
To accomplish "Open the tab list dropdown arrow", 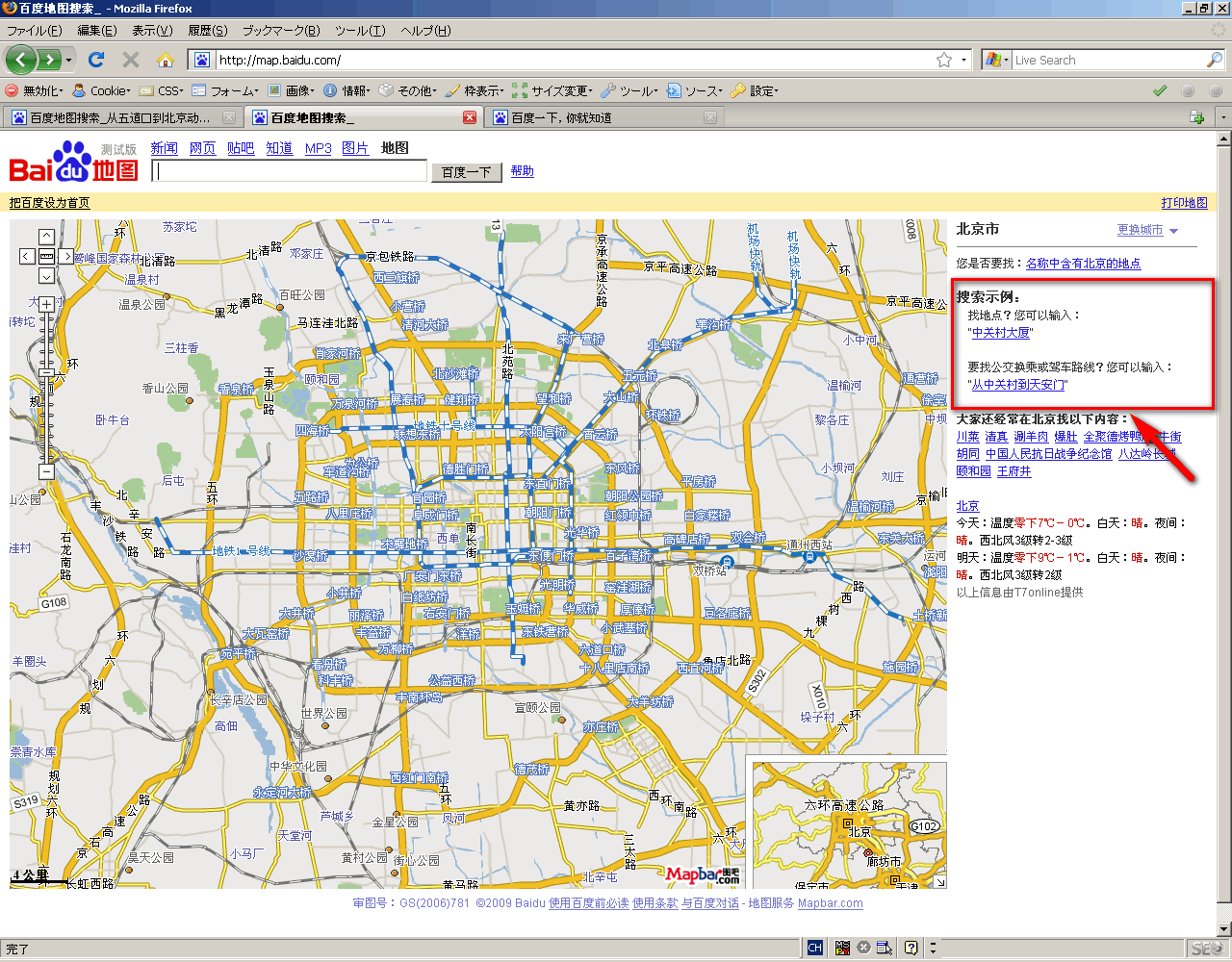I will point(1222,117).
